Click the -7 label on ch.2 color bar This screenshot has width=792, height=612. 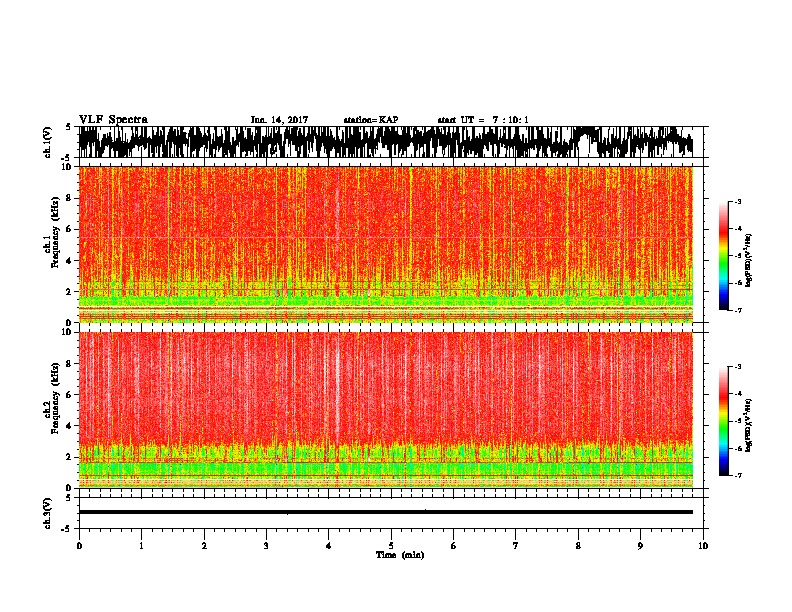coord(738,475)
